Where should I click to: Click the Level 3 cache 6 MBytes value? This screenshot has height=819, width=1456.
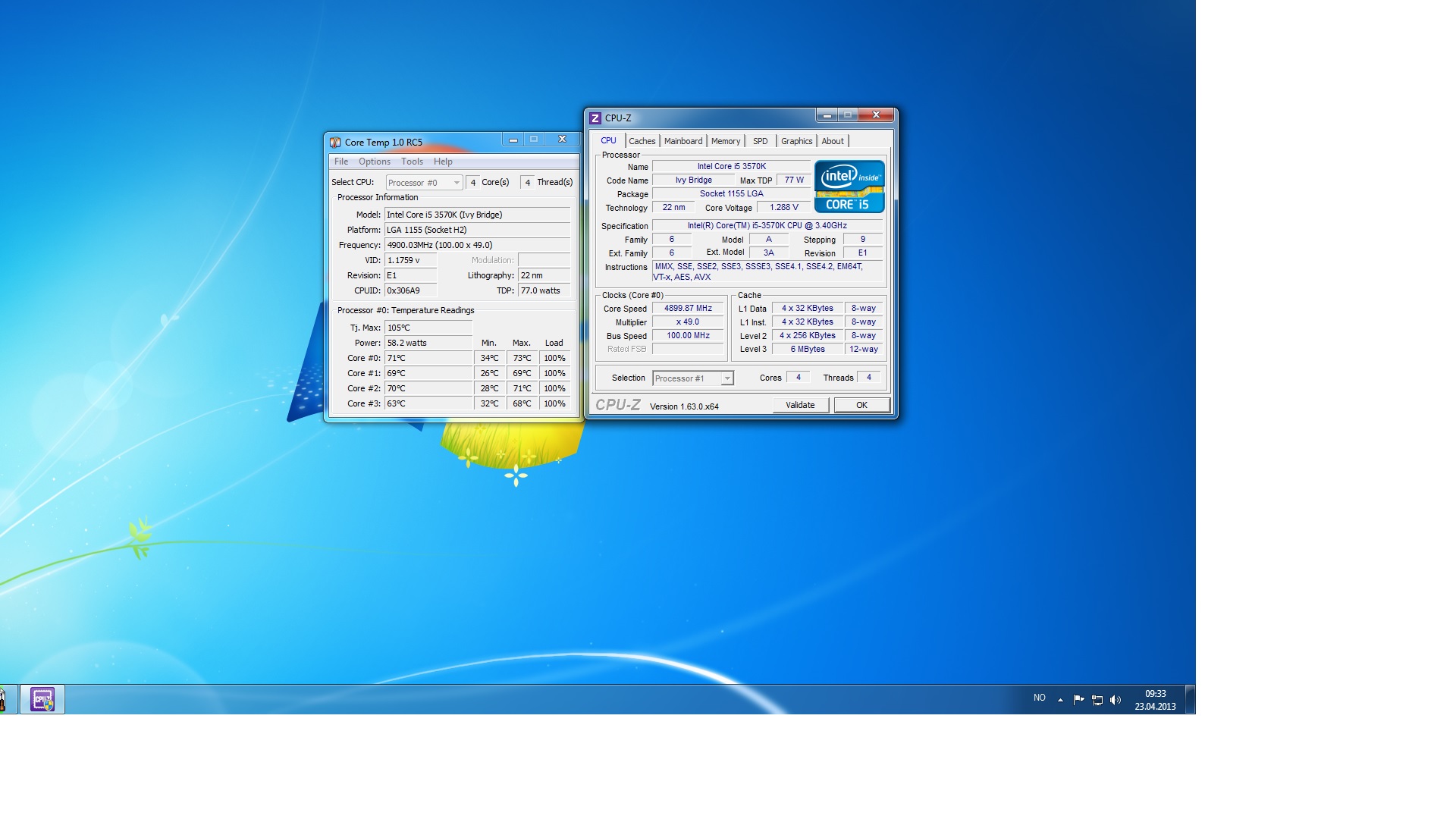808,350
